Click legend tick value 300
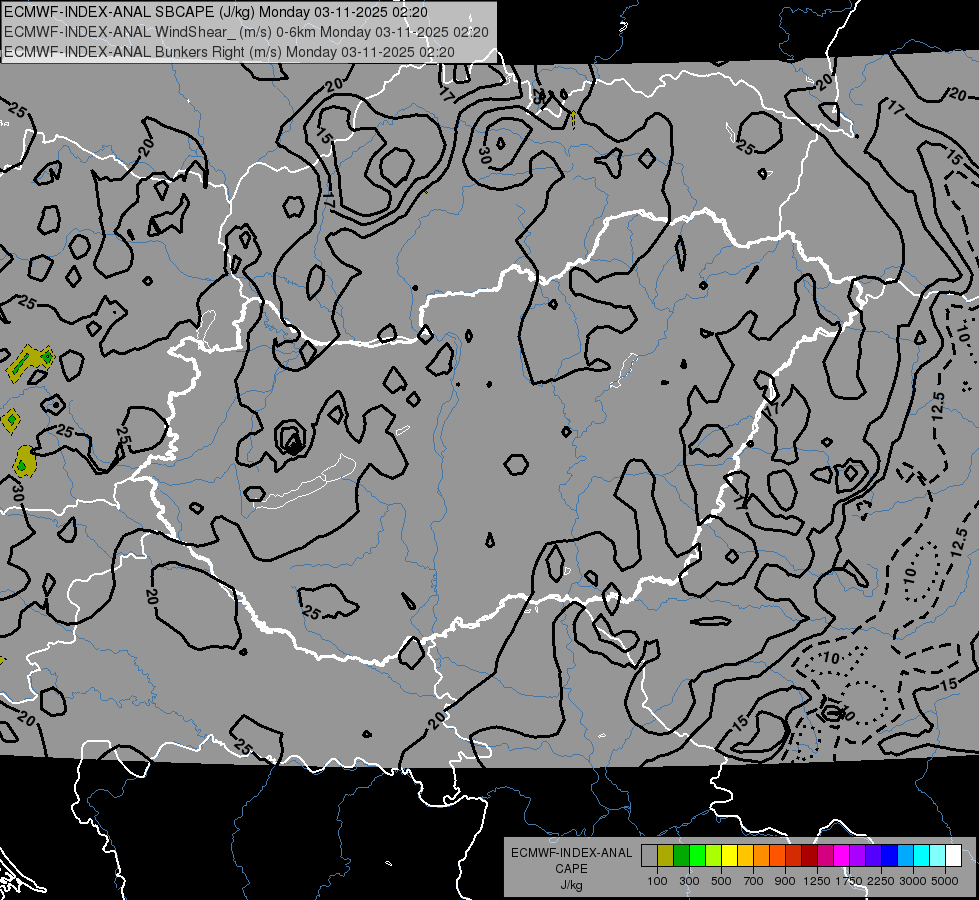This screenshot has height=900, width=979. click(x=689, y=881)
